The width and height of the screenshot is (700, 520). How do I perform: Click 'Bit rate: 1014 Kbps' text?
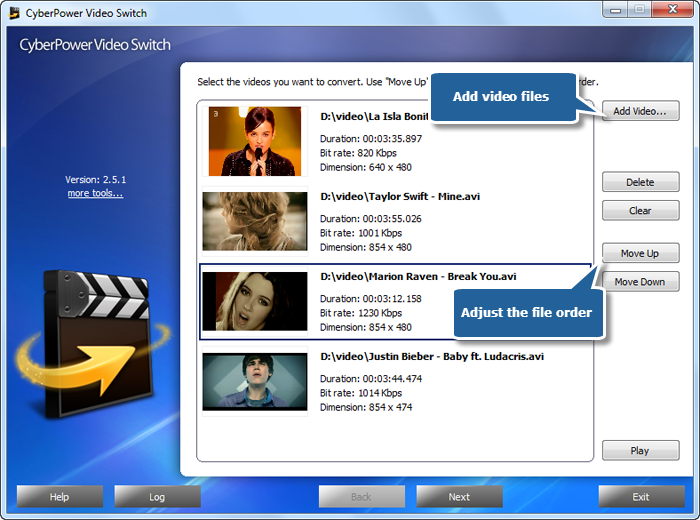click(x=361, y=393)
